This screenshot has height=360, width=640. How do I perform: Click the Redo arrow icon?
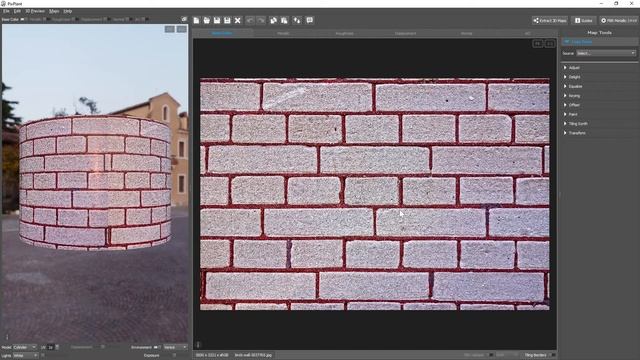tap(260, 20)
